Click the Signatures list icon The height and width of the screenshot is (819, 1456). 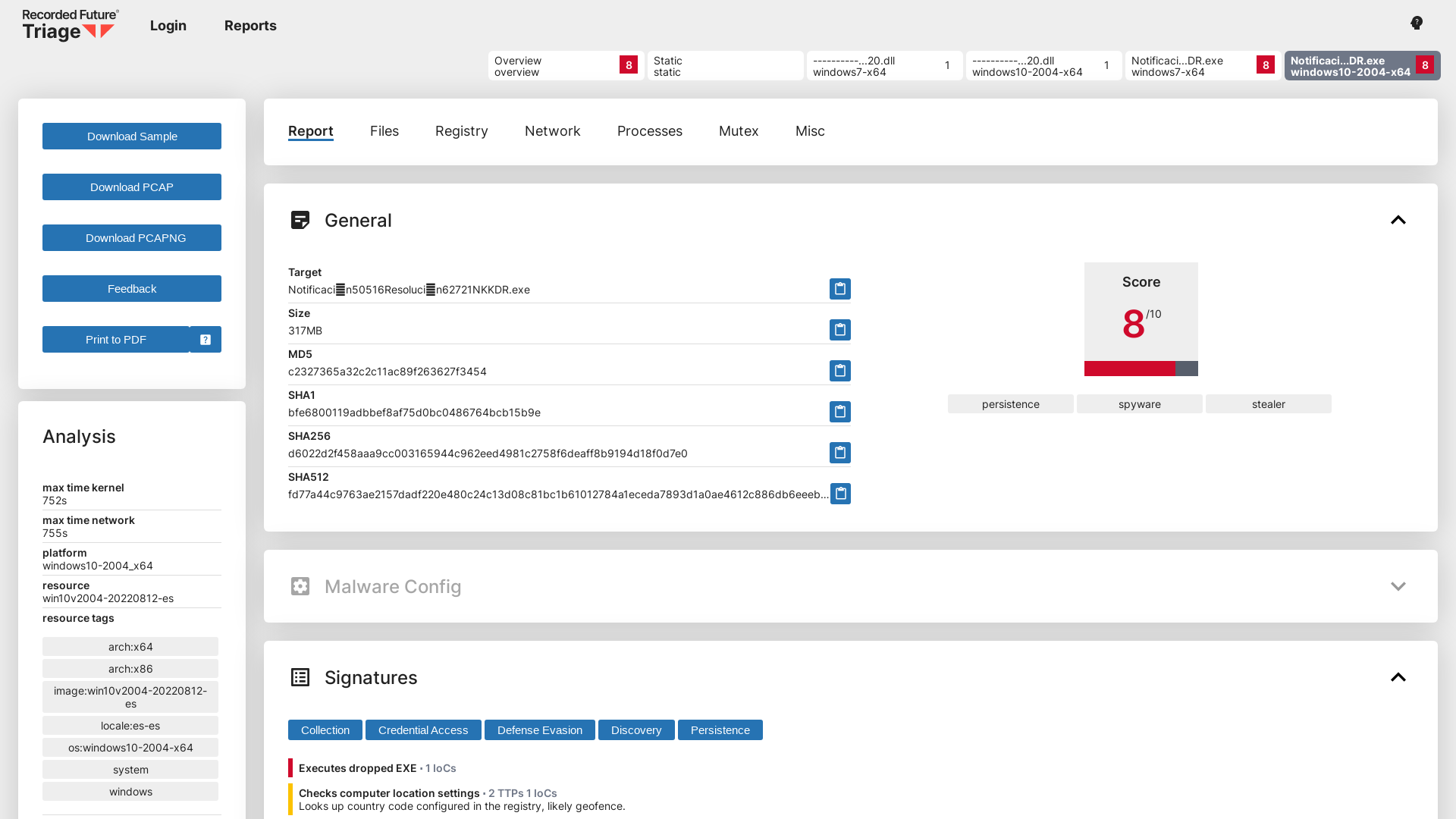coord(300,677)
